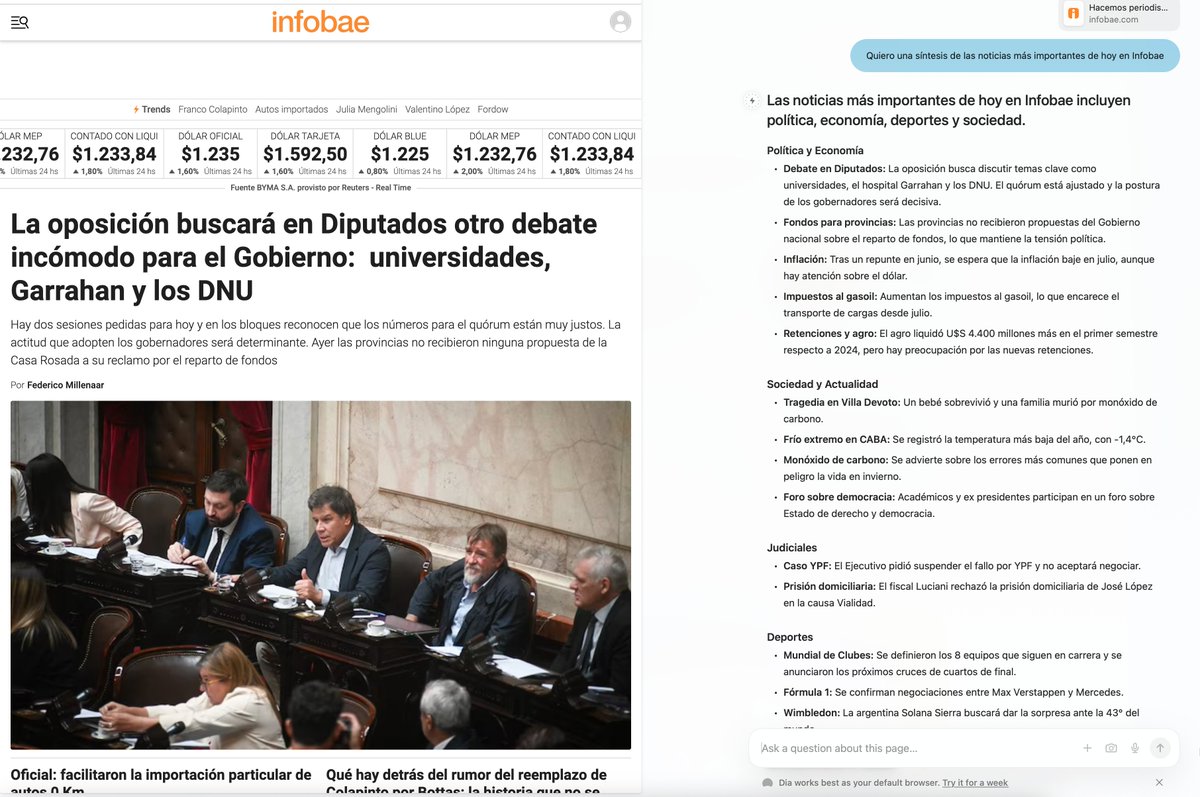This screenshot has width=1200, height=797.
Task: Open the Fordow trend
Action: tap(493, 109)
